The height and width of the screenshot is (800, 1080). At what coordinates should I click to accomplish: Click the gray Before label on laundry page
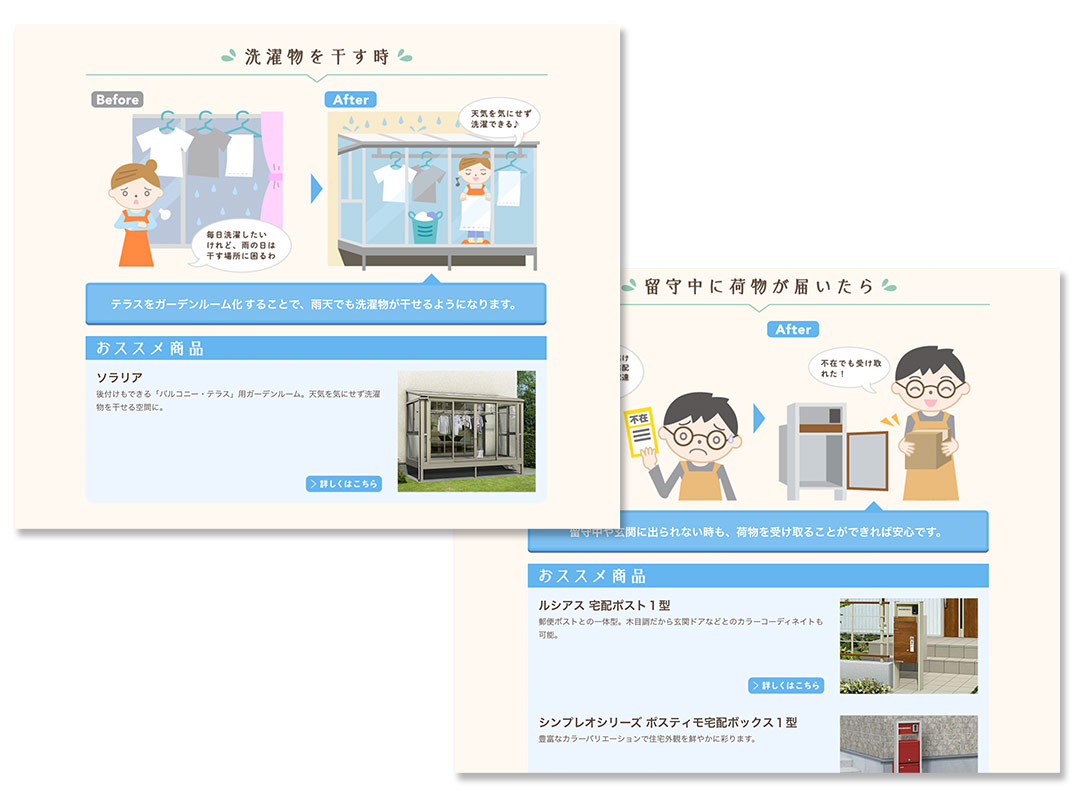tap(117, 99)
